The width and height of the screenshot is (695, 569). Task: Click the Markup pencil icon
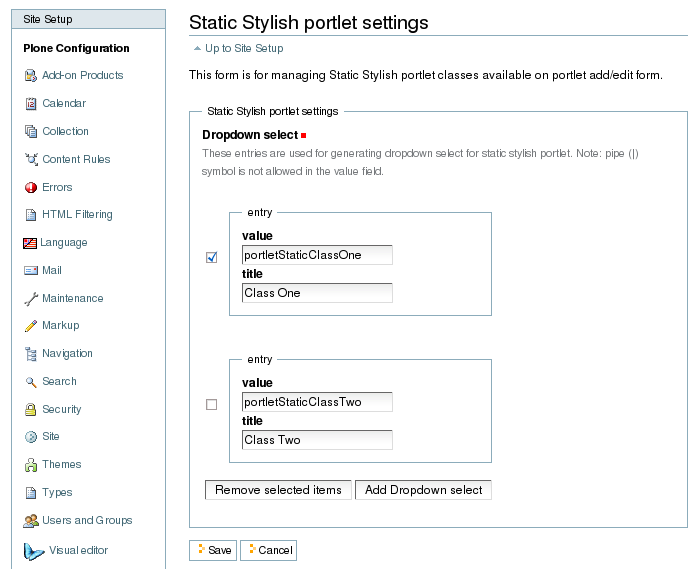click(31, 326)
